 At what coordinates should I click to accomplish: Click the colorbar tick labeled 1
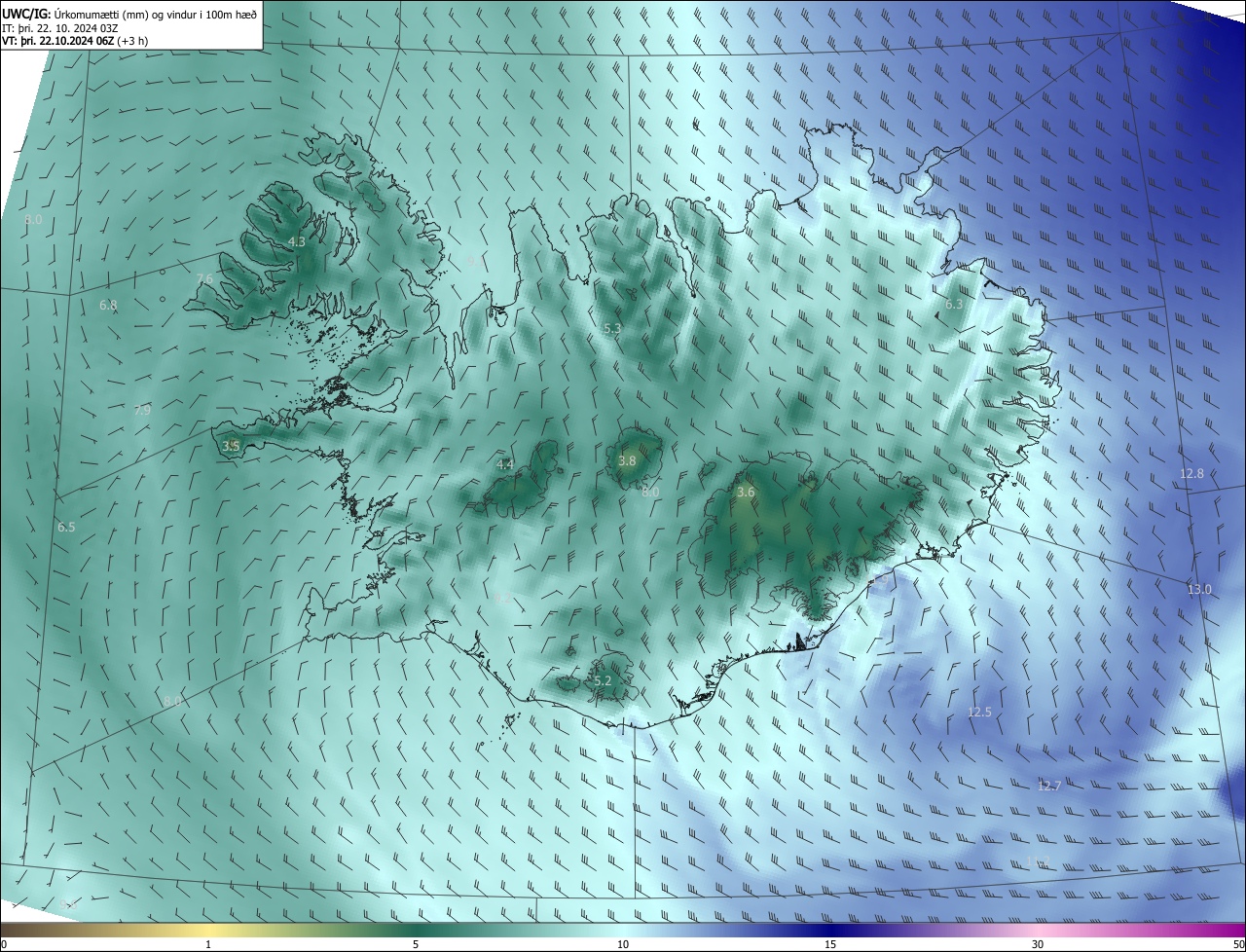[208, 944]
